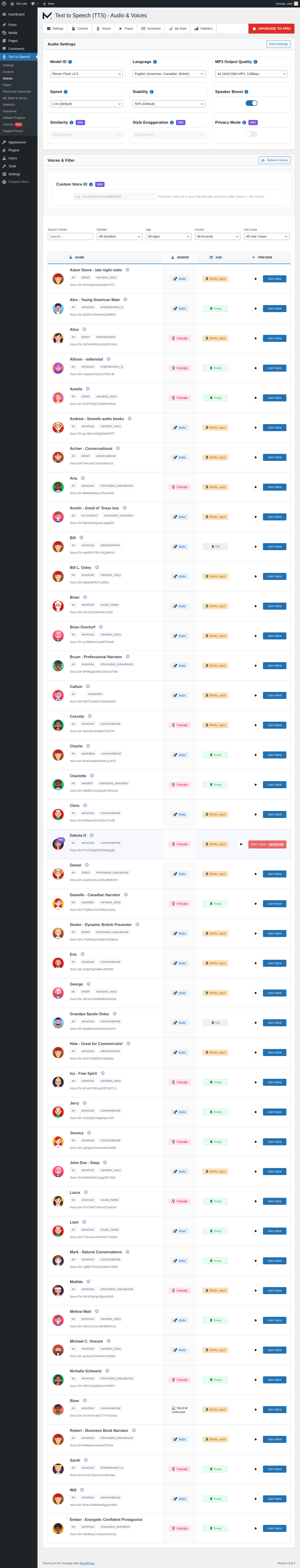Screen dimensions: 300x1568
Task: Click the Save Settings button
Action: (x=278, y=44)
